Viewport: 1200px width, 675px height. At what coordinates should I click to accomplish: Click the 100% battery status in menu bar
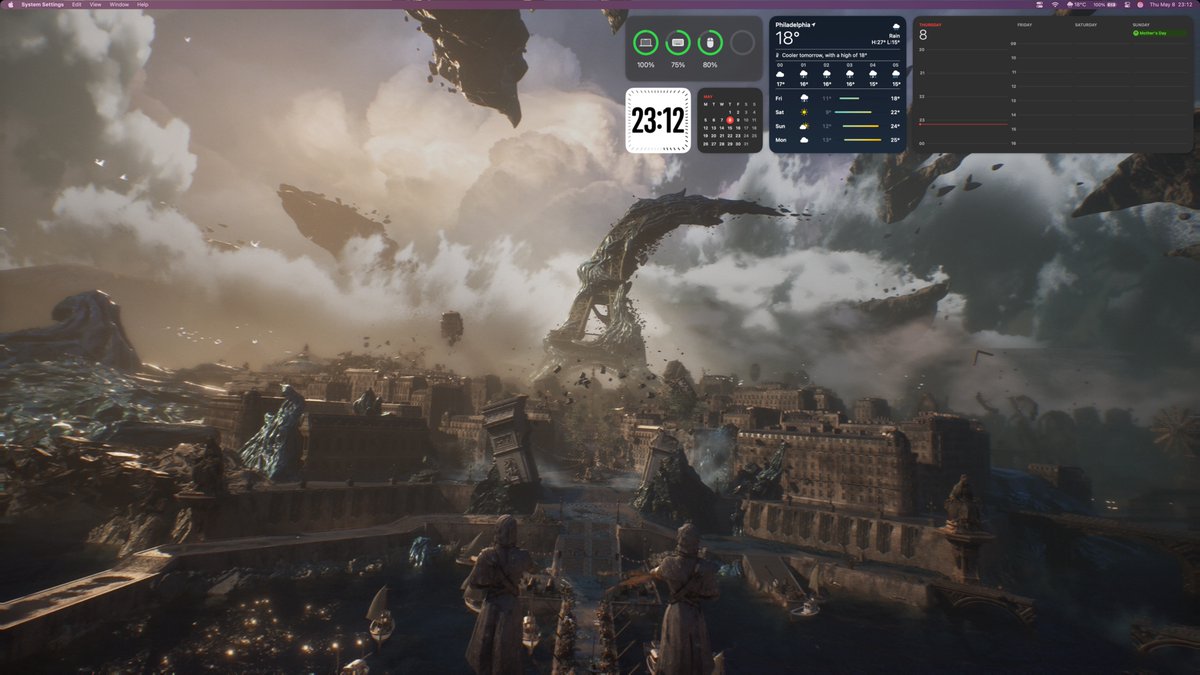click(1104, 4)
